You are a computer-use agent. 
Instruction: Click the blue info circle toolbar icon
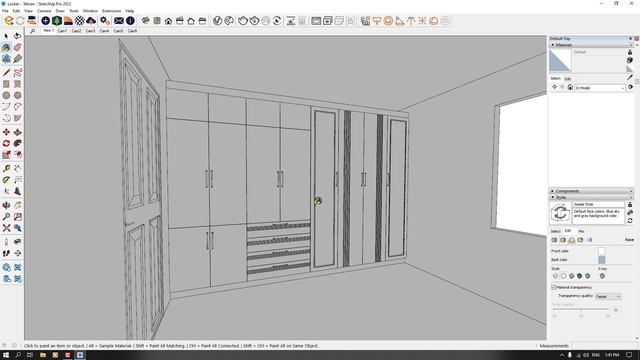coord(130,20)
